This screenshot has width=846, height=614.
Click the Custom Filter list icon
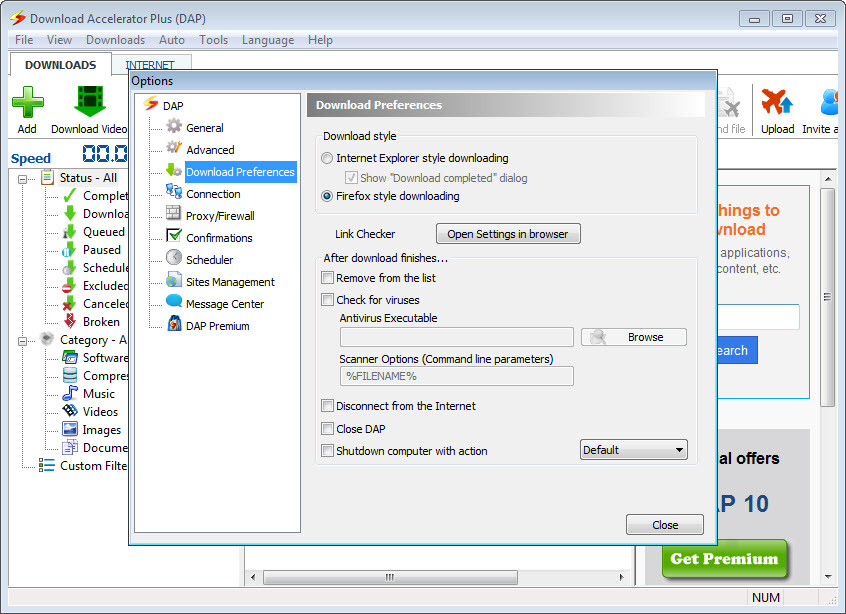click(46, 465)
